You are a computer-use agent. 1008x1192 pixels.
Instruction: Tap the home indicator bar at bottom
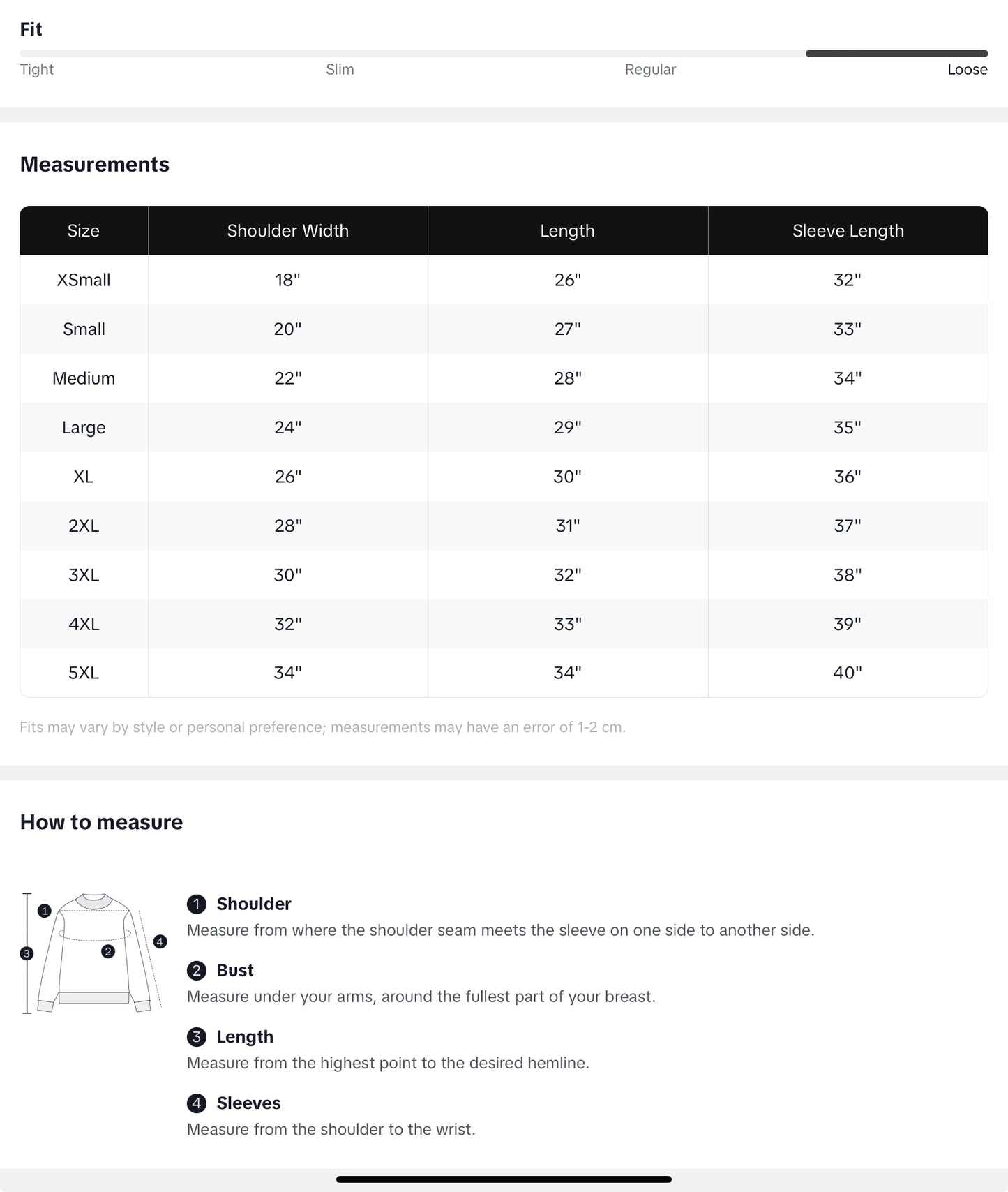(x=504, y=1179)
